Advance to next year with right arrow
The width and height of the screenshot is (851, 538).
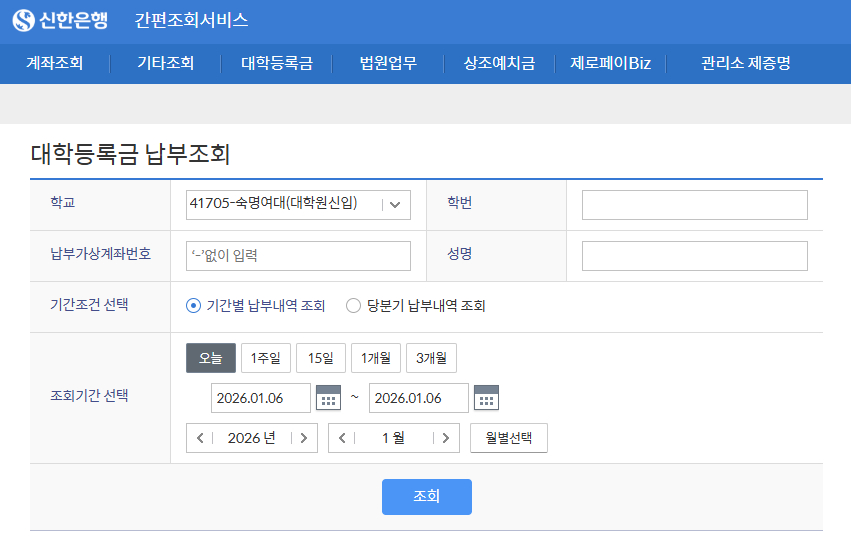tap(304, 438)
